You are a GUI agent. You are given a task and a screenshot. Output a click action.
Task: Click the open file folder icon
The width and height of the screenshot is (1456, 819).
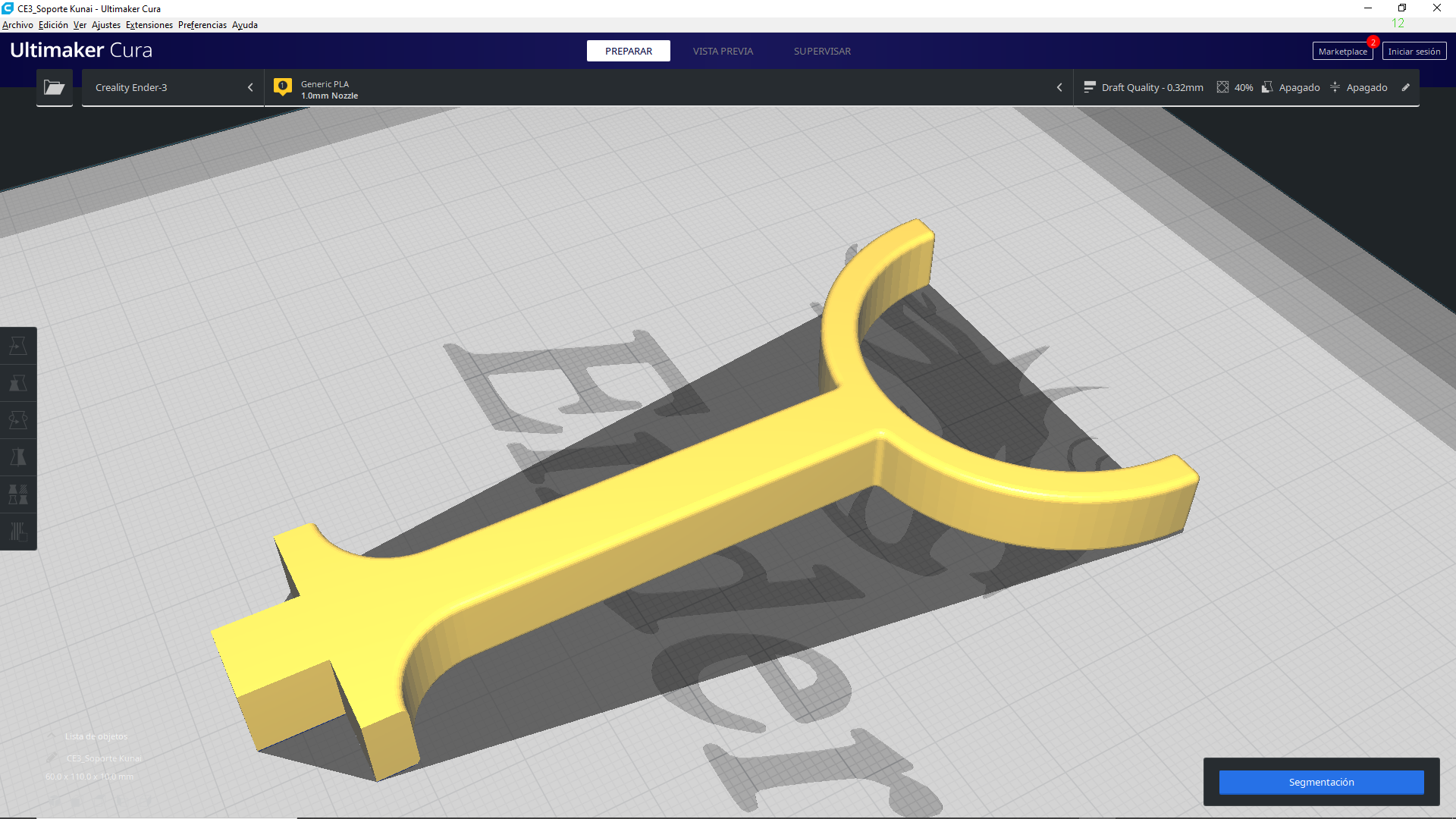tap(54, 88)
